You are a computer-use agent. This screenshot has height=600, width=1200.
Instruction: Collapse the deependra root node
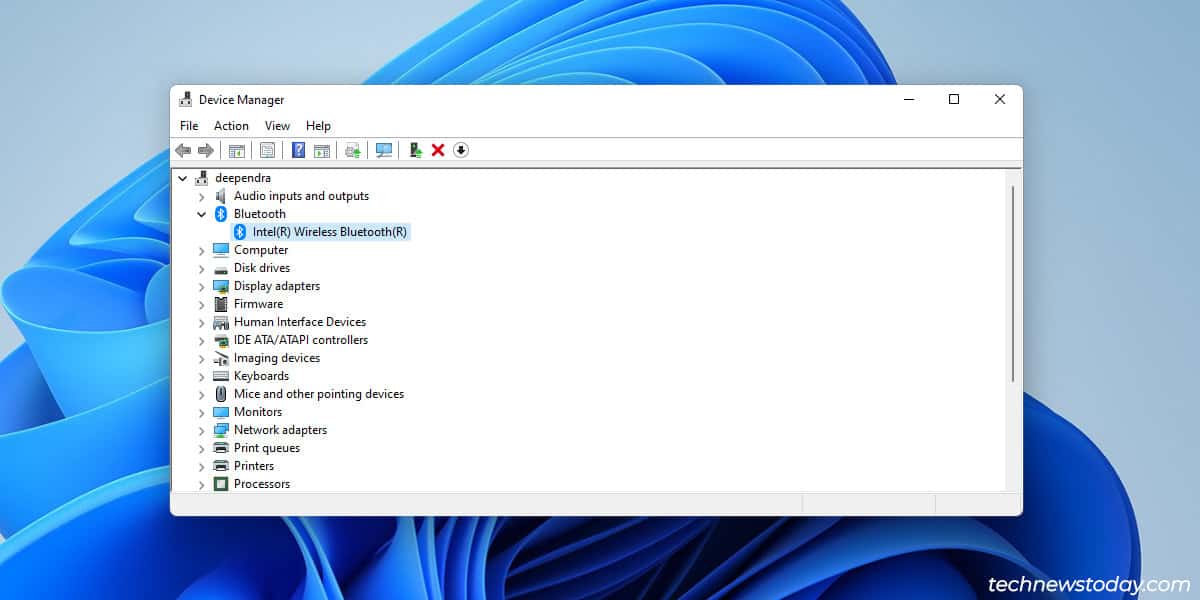pyautogui.click(x=183, y=178)
